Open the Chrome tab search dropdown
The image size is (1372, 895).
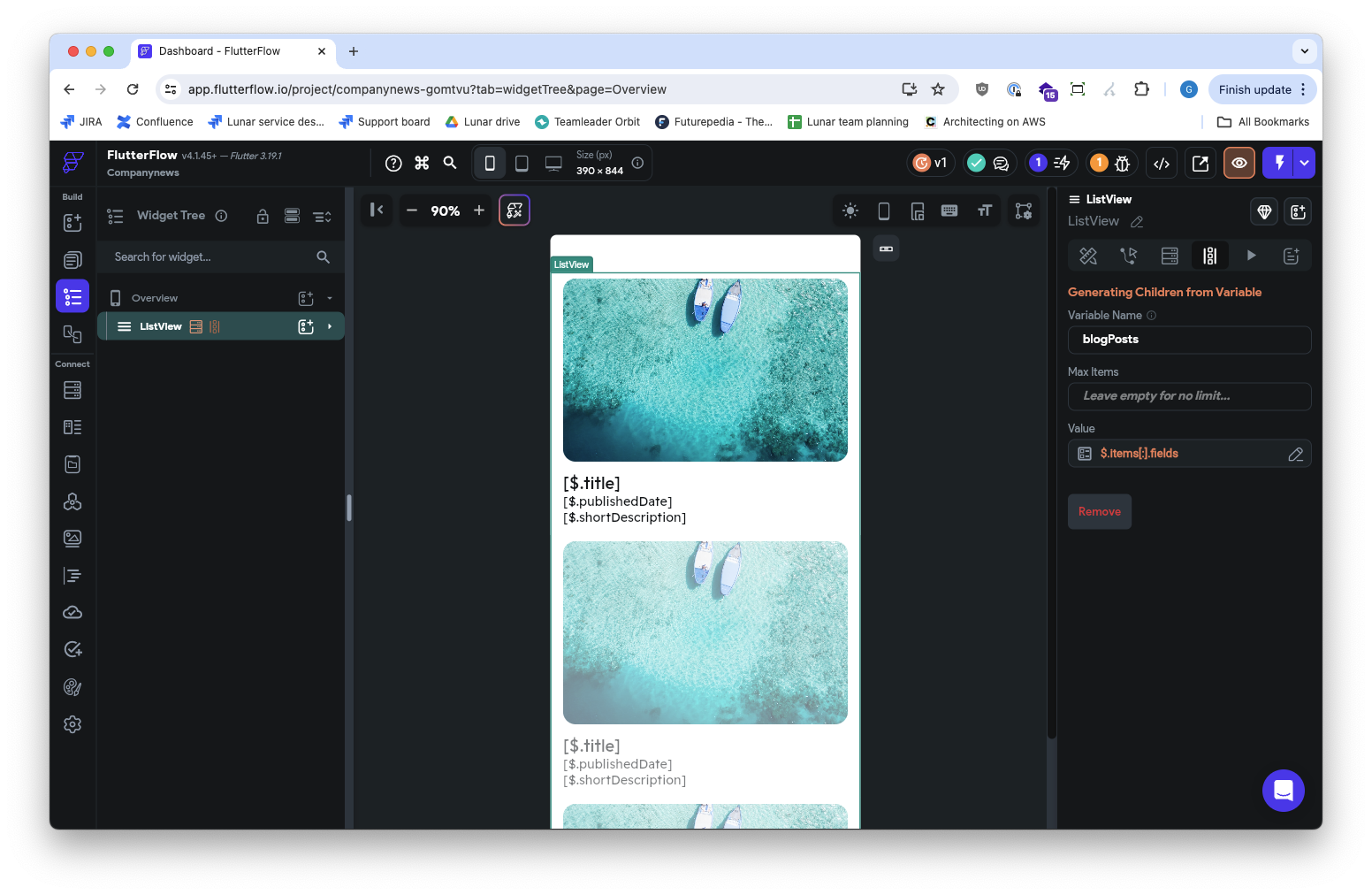pyautogui.click(x=1305, y=51)
